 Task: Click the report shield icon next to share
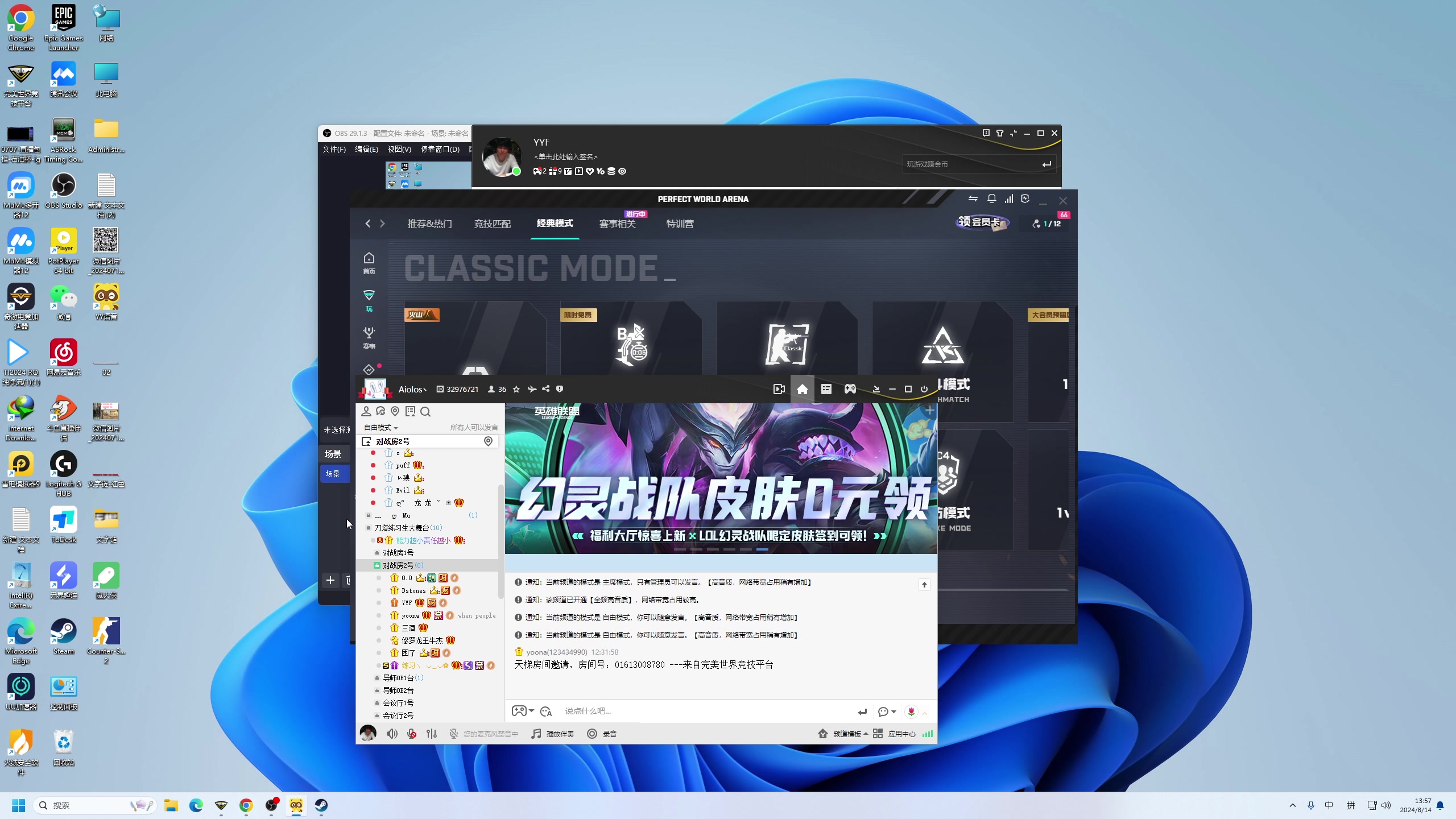(x=560, y=389)
